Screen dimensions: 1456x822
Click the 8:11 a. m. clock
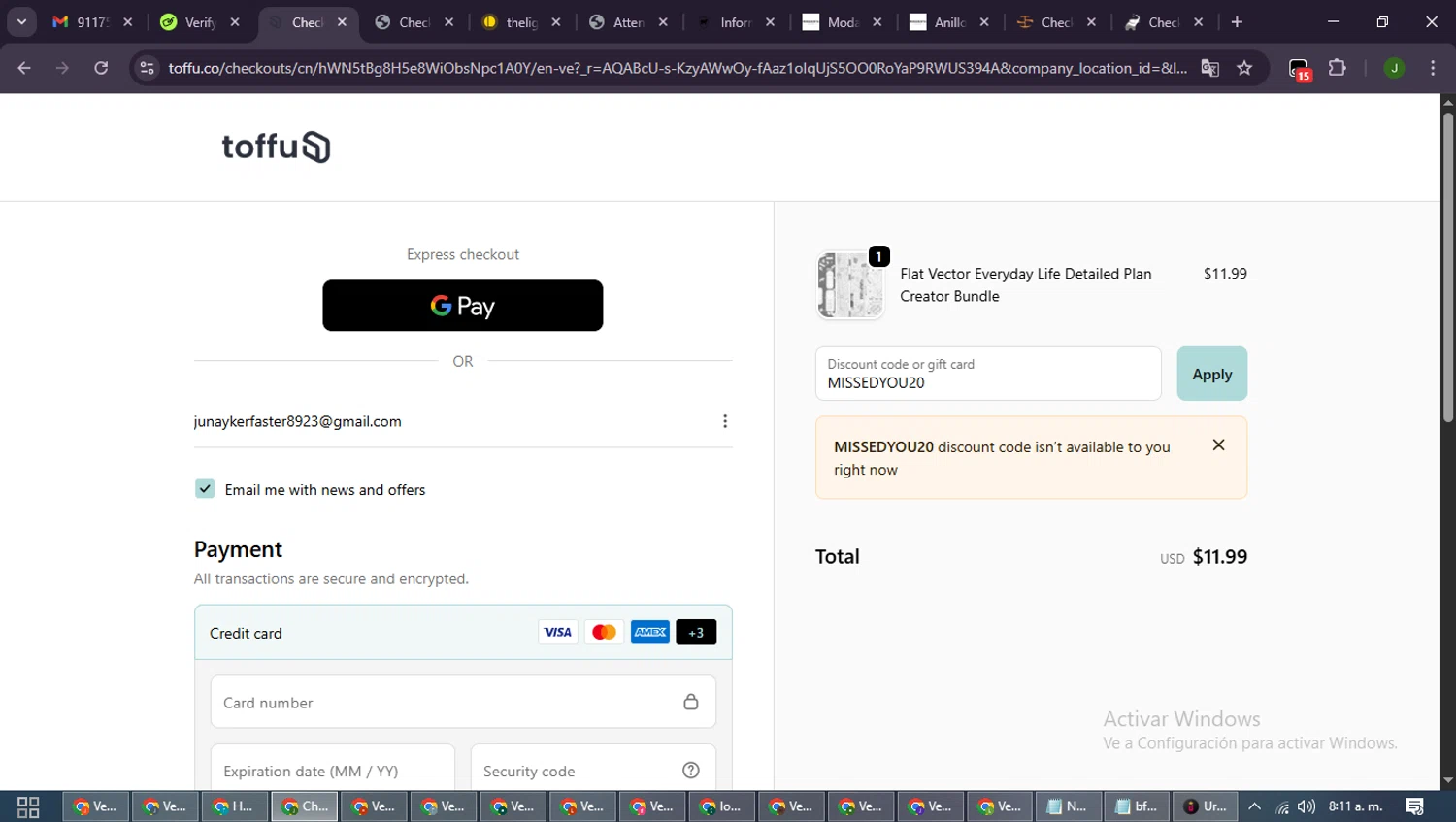click(x=1356, y=806)
